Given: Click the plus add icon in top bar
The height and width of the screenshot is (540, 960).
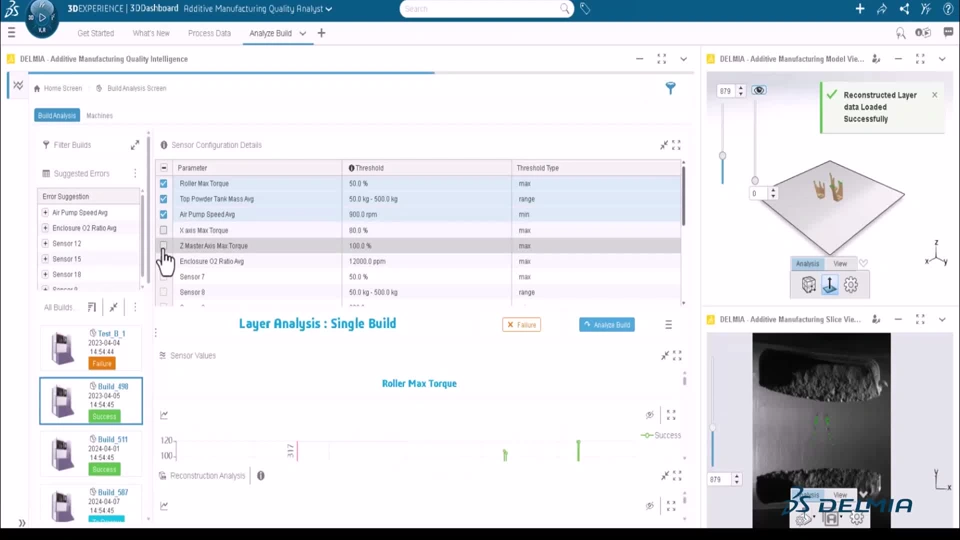Looking at the screenshot, I should point(860,9).
